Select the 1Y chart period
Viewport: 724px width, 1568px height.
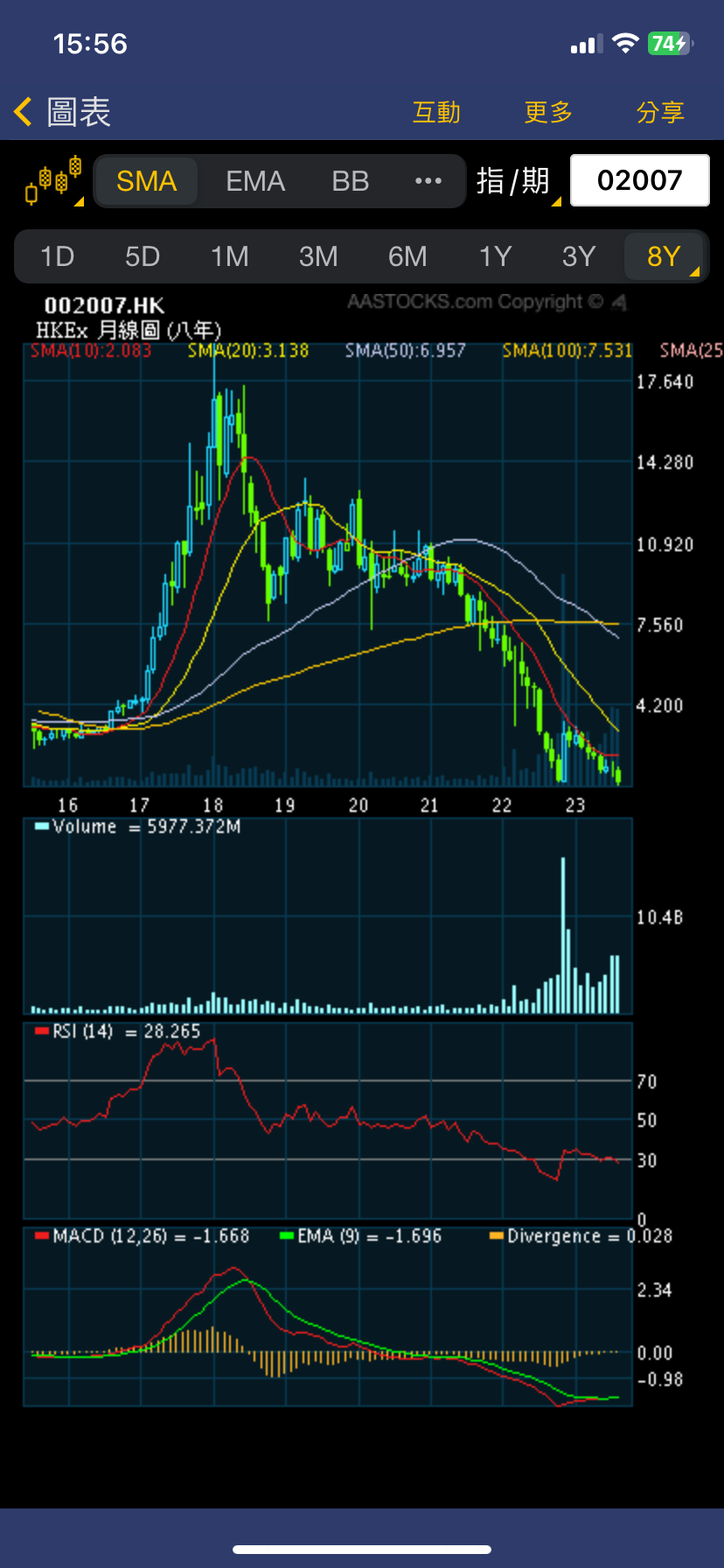(495, 256)
